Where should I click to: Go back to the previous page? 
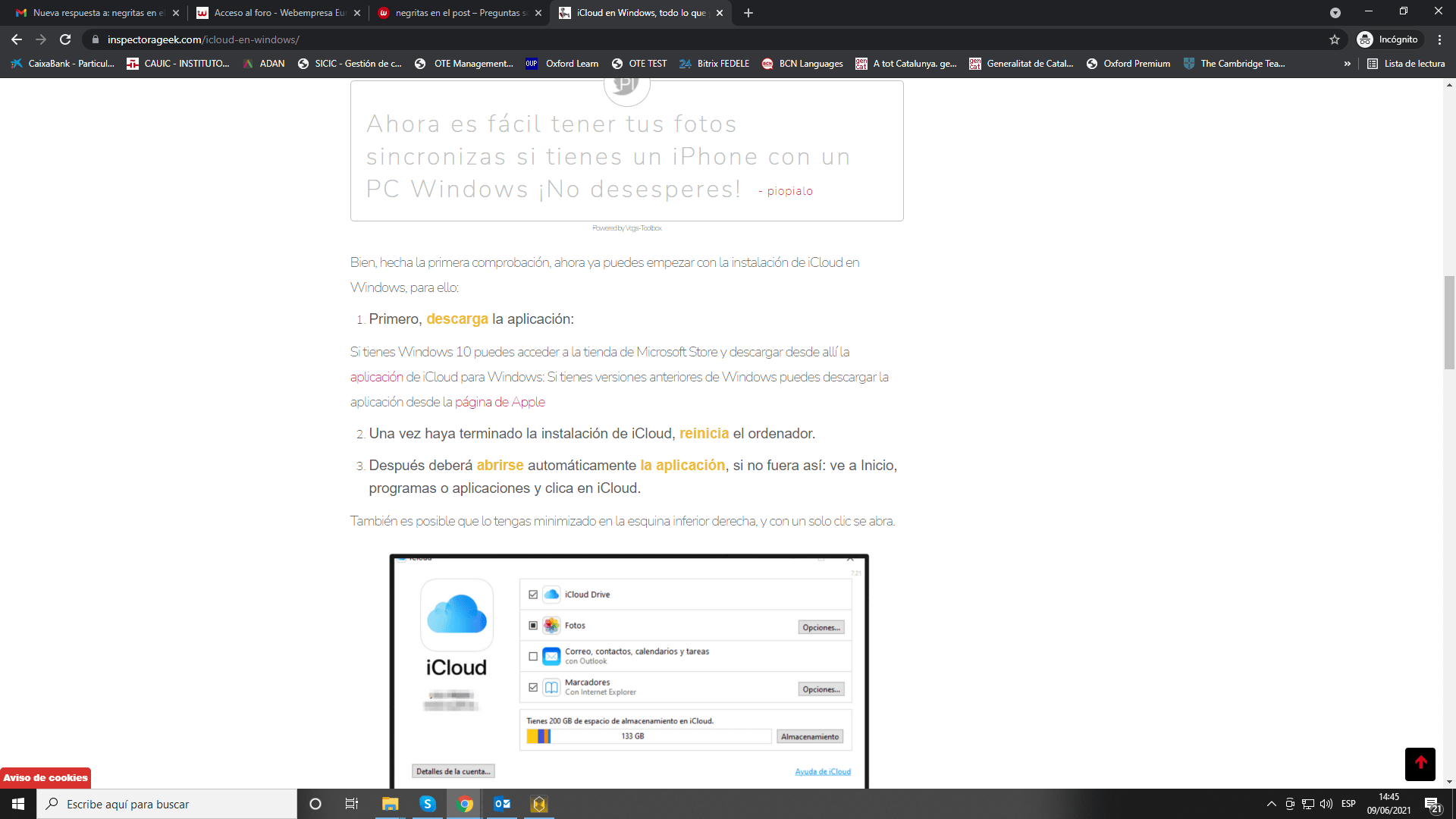[17, 39]
